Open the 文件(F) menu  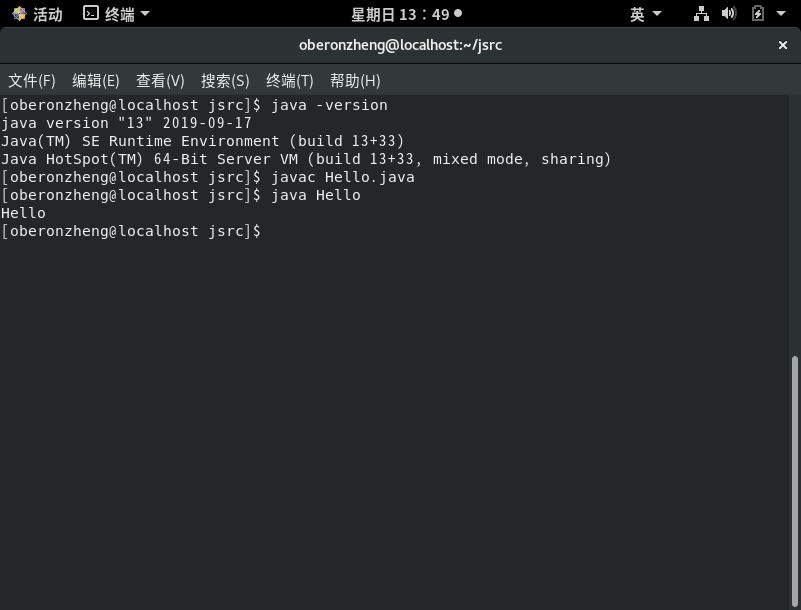point(32,81)
